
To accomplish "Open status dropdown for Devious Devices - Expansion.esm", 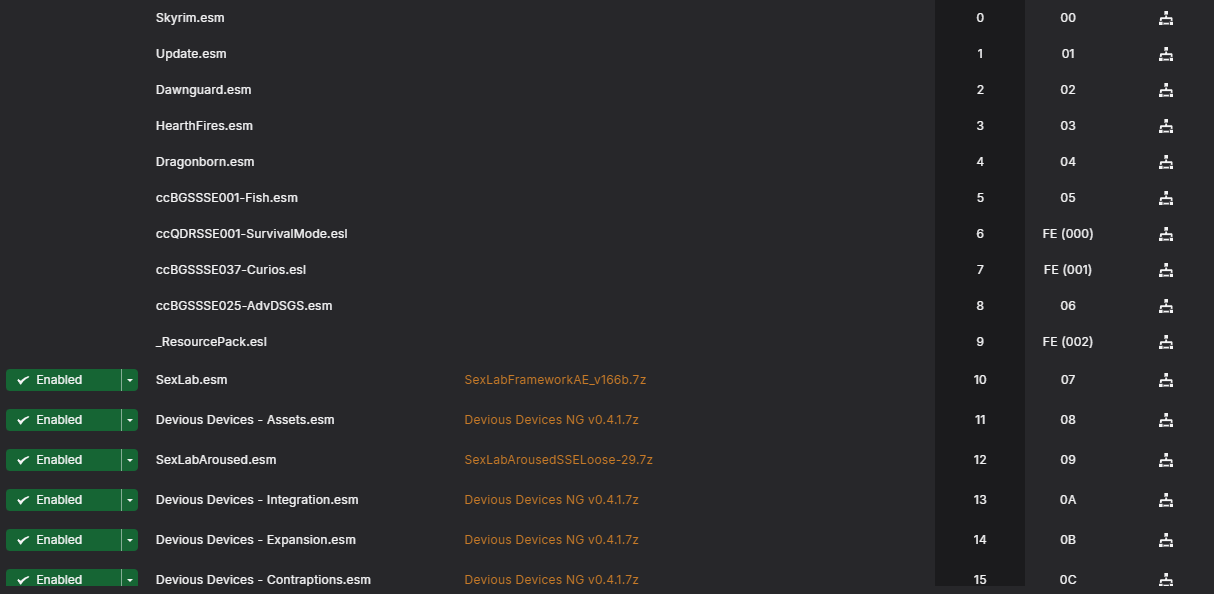I will click(x=129, y=540).
